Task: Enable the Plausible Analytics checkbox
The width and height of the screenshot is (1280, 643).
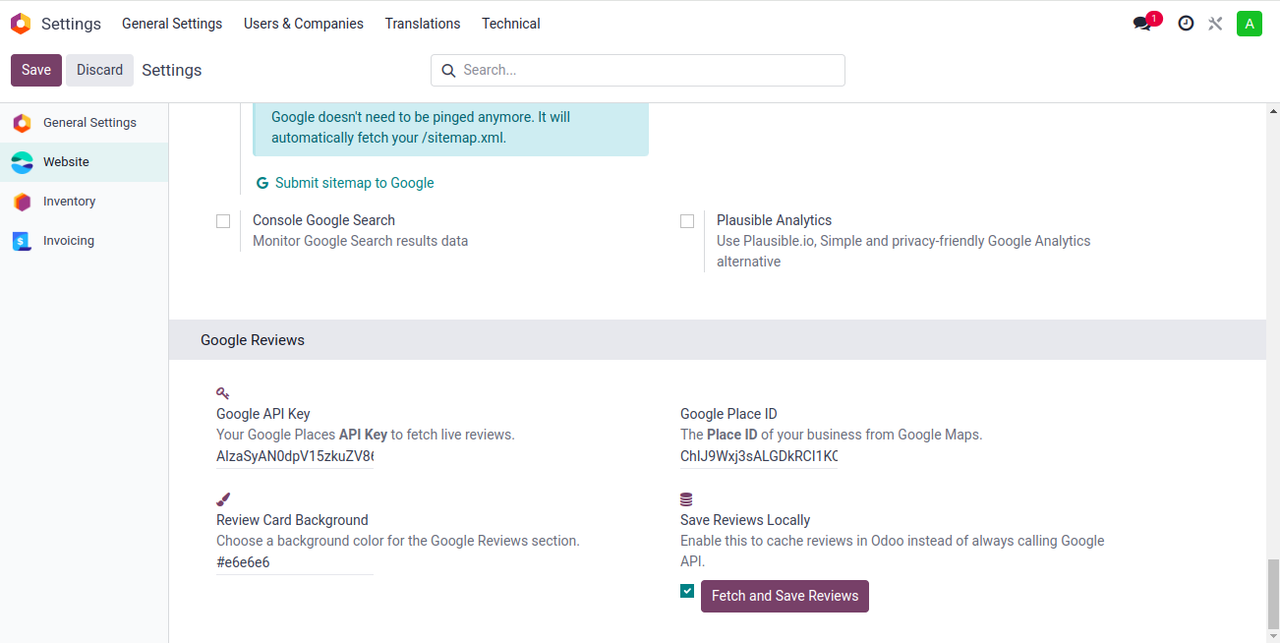Action: coord(687,221)
